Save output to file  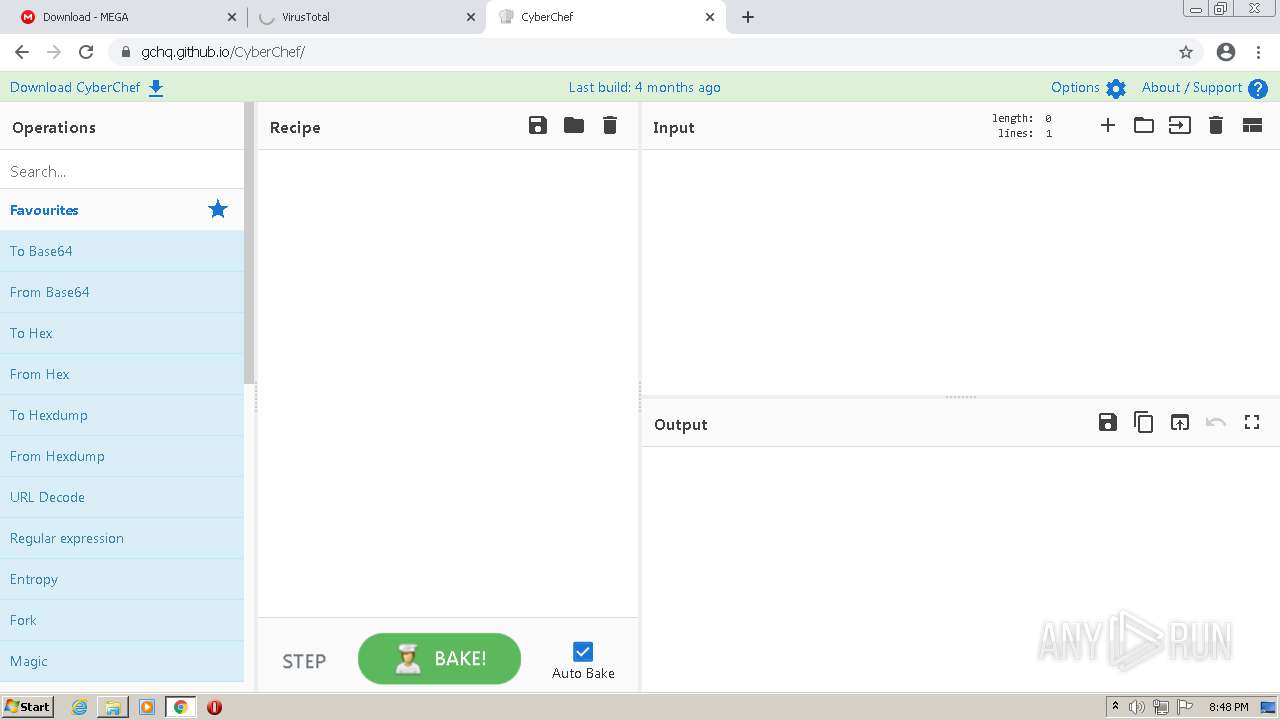(1108, 422)
